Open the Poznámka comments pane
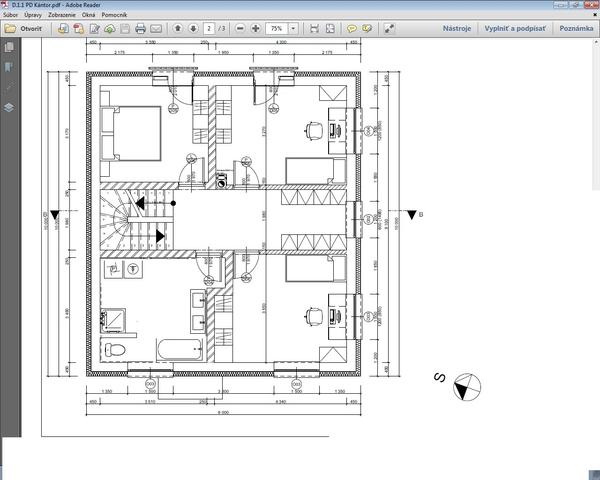This screenshot has width=600, height=480. click(x=576, y=29)
